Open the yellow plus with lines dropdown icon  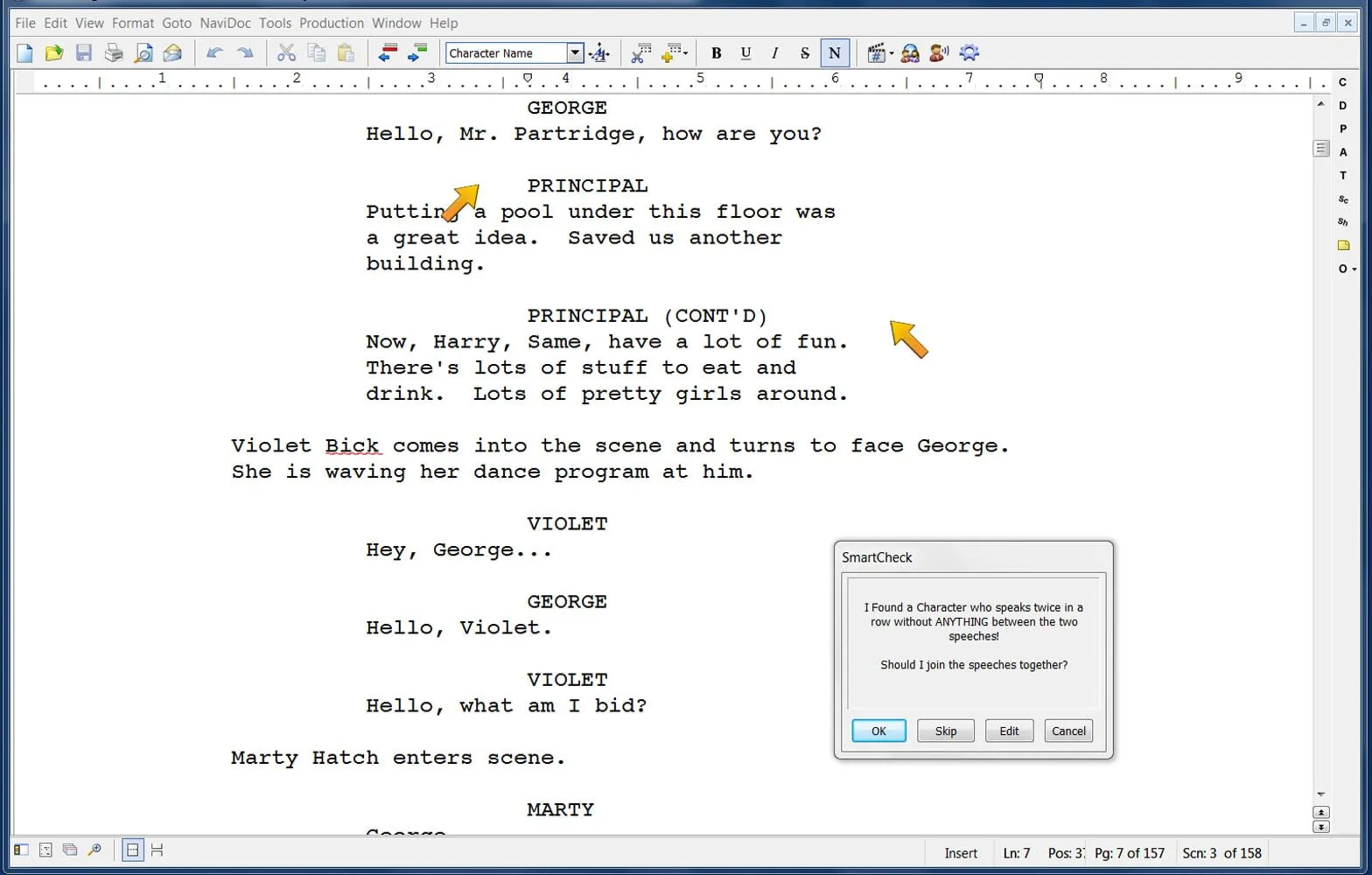click(x=674, y=53)
